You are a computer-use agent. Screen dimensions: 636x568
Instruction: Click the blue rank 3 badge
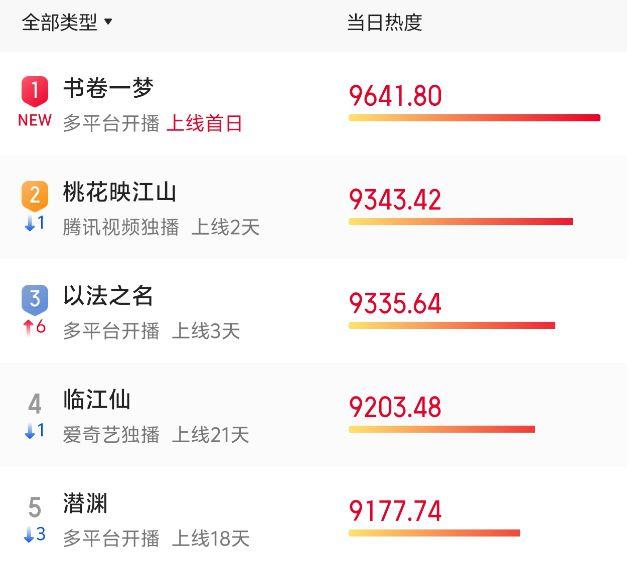pos(35,300)
